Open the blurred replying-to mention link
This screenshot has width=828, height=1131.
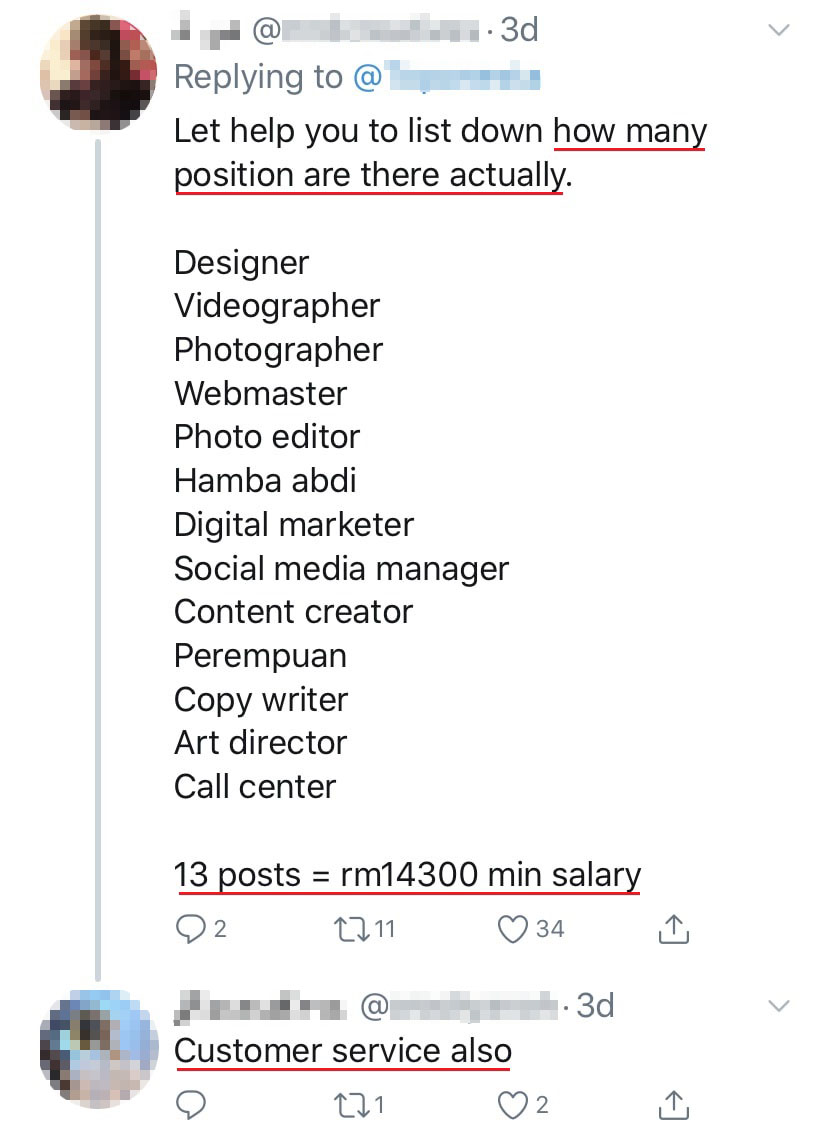[x=462, y=77]
